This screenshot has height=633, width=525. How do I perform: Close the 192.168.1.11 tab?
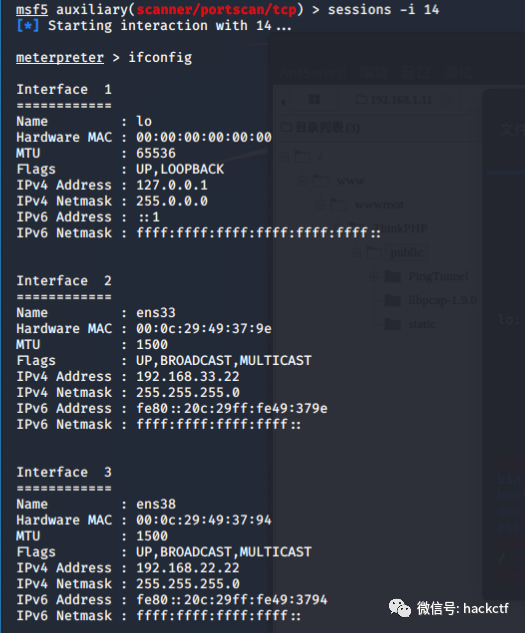click(447, 100)
